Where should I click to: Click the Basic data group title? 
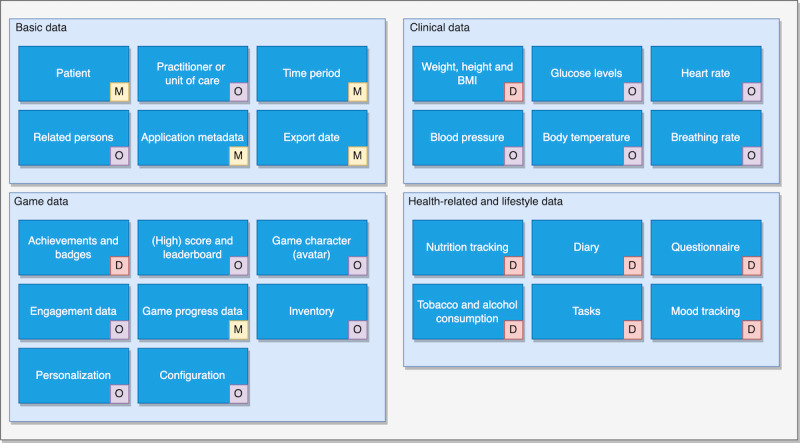pyautogui.click(x=41, y=27)
